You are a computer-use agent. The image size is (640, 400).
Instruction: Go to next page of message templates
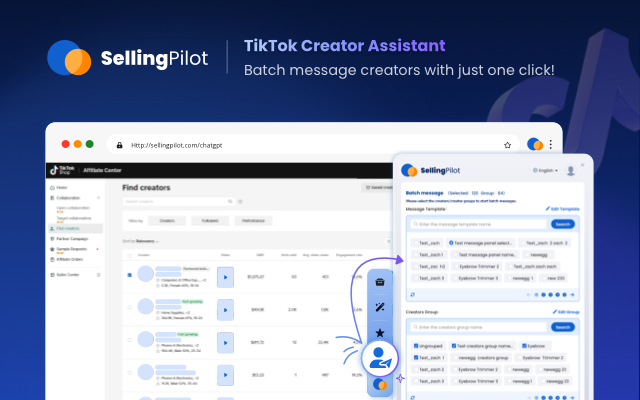coord(572,295)
